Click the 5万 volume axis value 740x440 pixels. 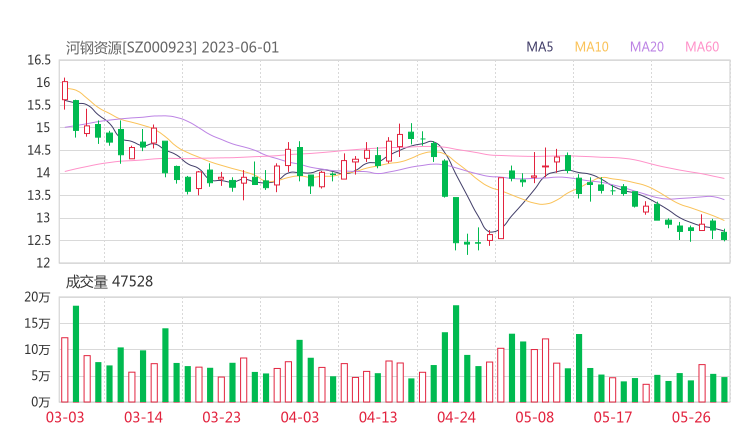[x=40, y=376]
